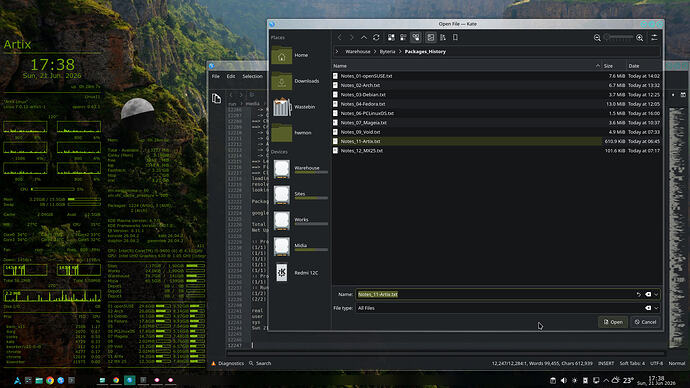Screen dimensions: 690x388
Task: Navigate up to parent folder
Action: tap(364, 37)
